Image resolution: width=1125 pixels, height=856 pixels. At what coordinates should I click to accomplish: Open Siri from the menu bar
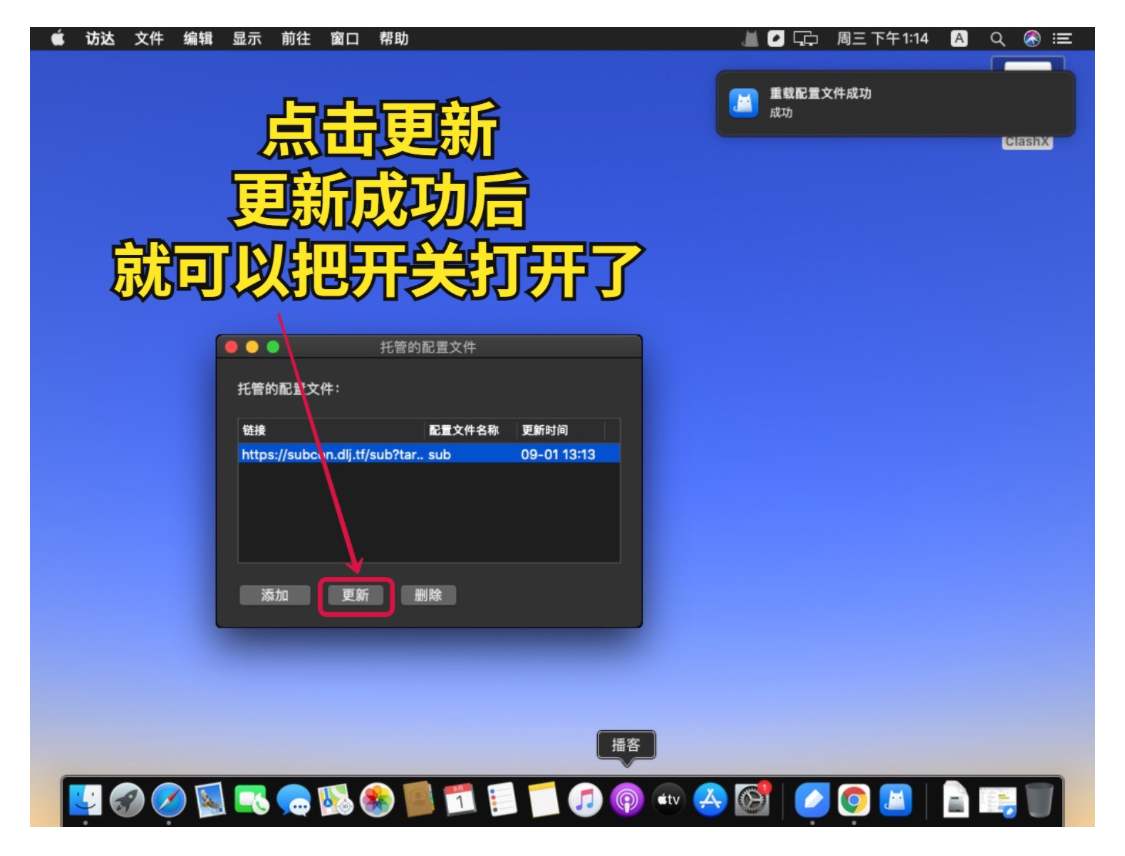[x=1032, y=39]
